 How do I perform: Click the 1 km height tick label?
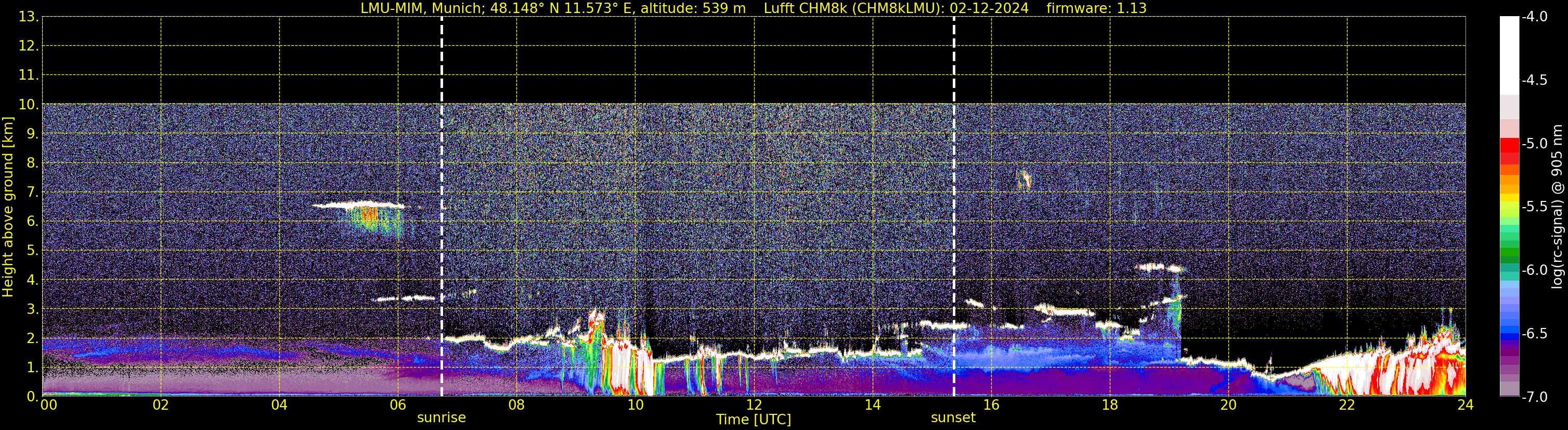(32, 367)
